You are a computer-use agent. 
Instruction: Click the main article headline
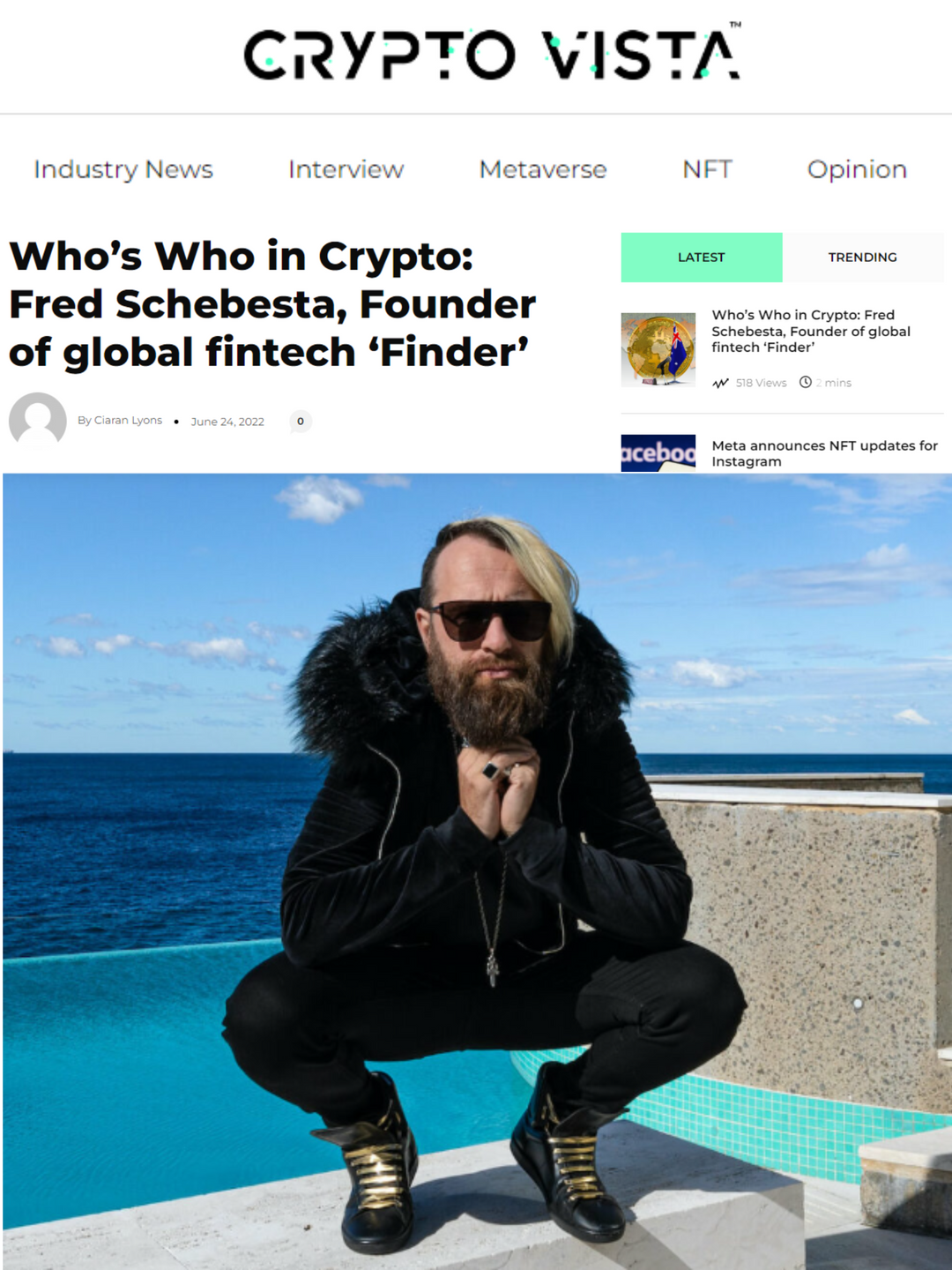coord(272,304)
